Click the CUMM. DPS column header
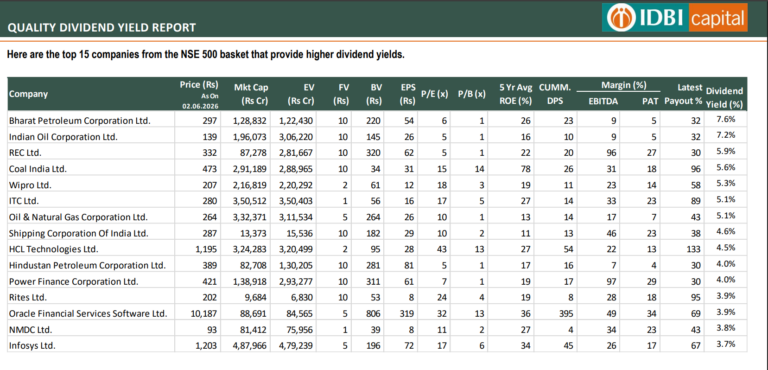This screenshot has height=370, width=768. coord(555,94)
